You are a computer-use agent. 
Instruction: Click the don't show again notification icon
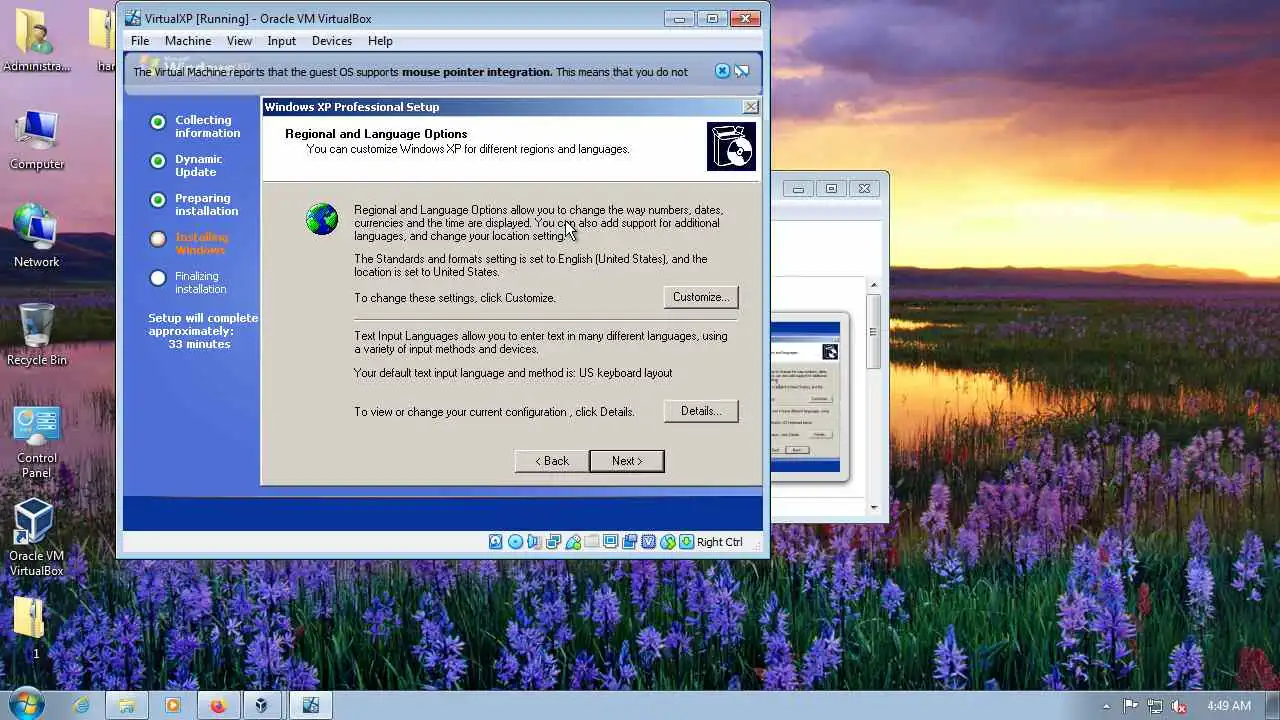point(742,71)
